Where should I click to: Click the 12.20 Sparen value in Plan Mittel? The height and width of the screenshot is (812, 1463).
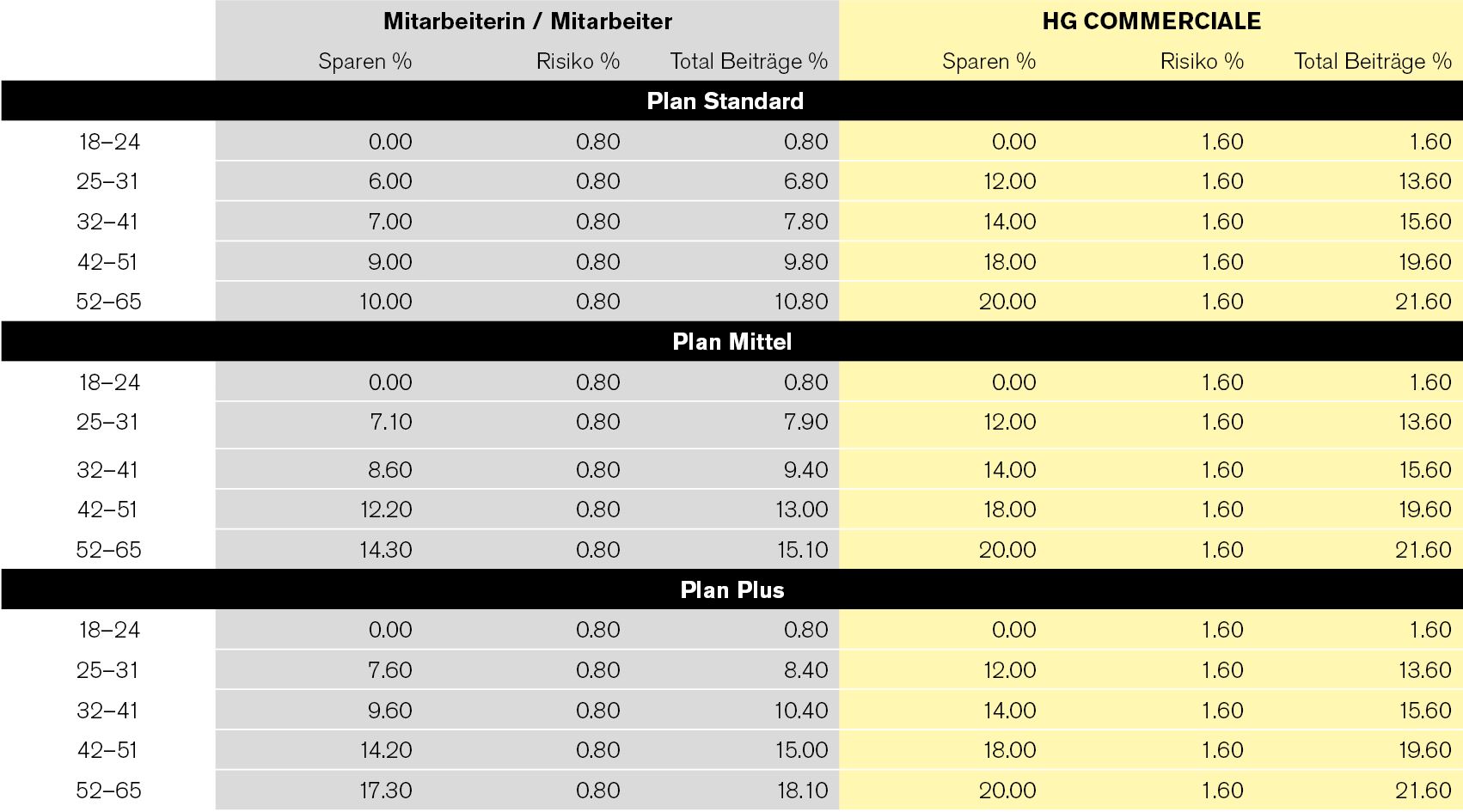[385, 510]
